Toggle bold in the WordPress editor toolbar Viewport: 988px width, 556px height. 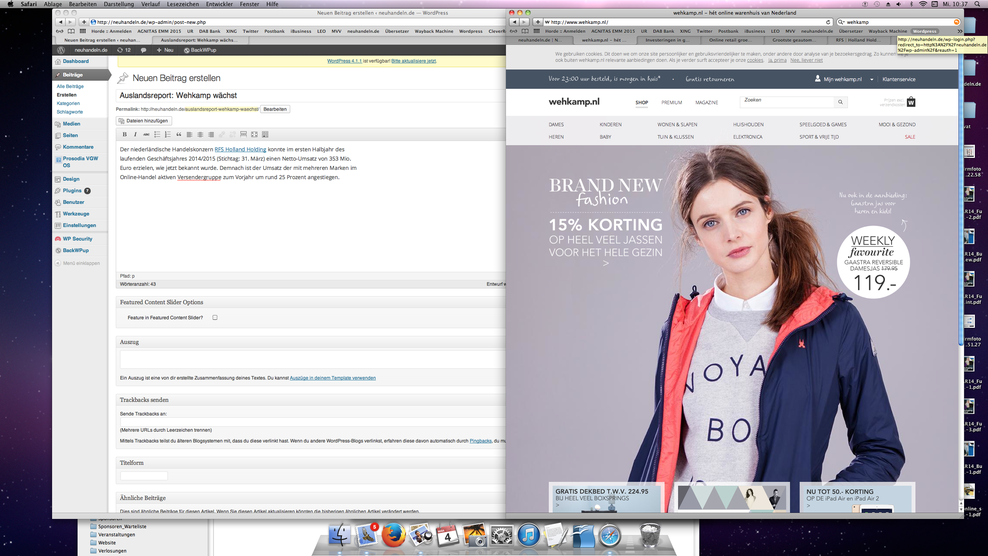click(124, 134)
